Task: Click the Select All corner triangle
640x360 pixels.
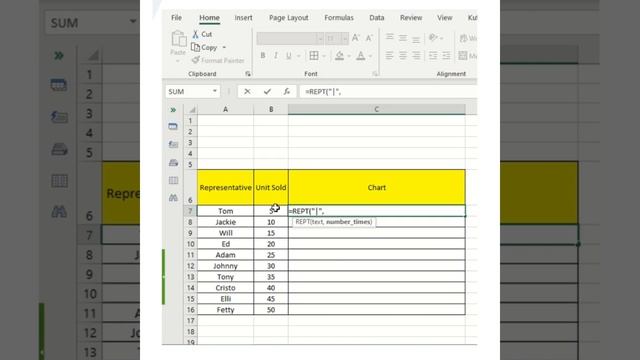Action: coord(192,109)
